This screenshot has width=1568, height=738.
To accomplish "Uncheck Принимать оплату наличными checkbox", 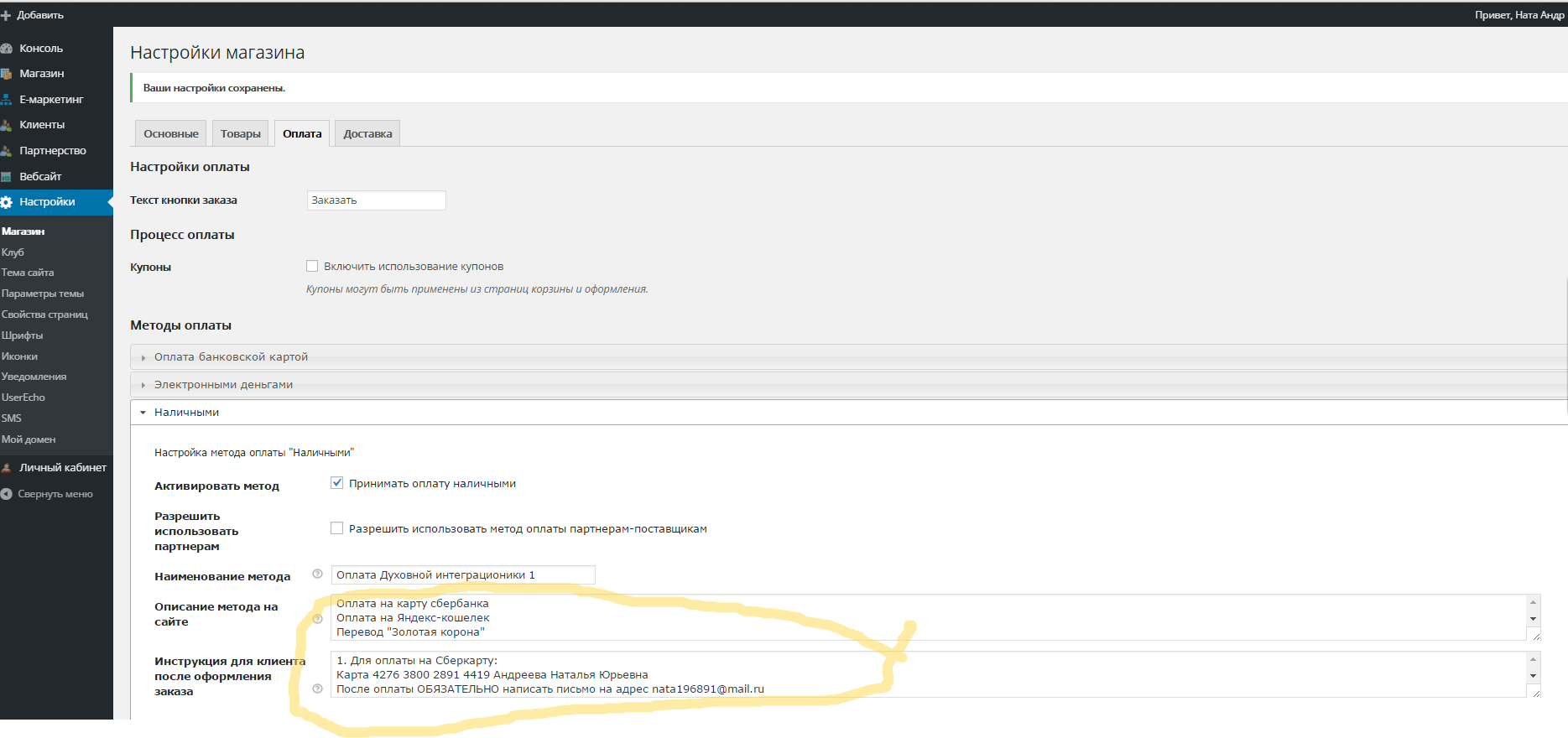I will pyautogui.click(x=337, y=483).
